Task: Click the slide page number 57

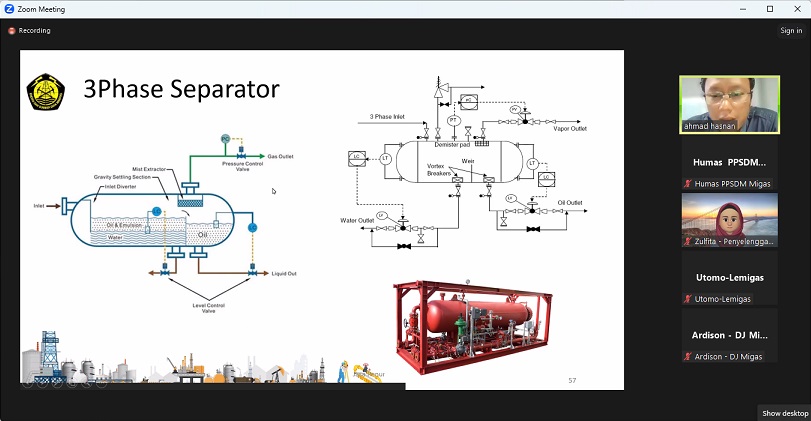Action: tap(572, 380)
